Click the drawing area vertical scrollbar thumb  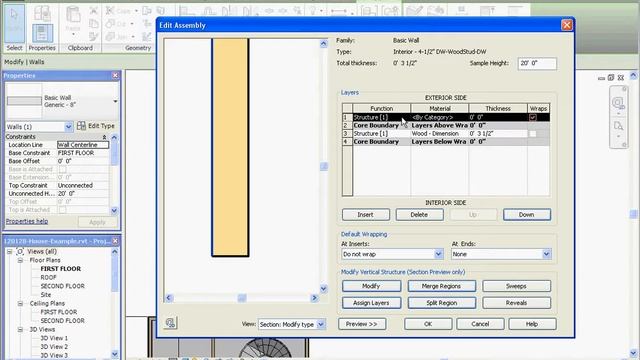point(633,215)
